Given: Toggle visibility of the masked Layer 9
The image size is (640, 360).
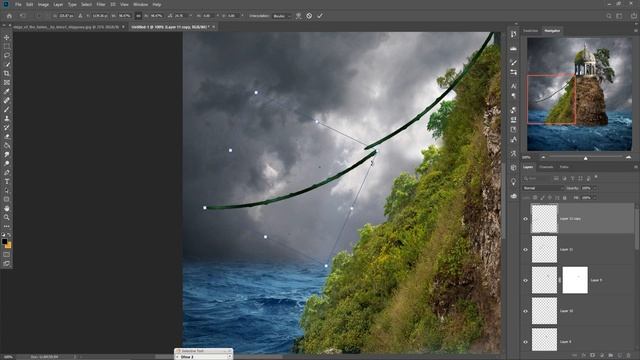Looking at the screenshot, I should (x=526, y=280).
